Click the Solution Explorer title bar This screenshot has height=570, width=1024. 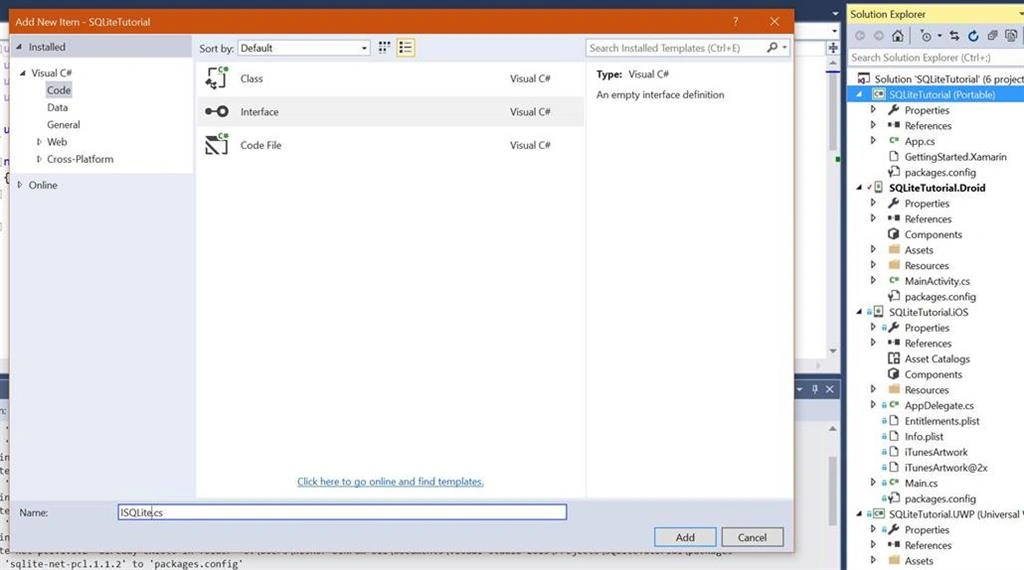(935, 14)
